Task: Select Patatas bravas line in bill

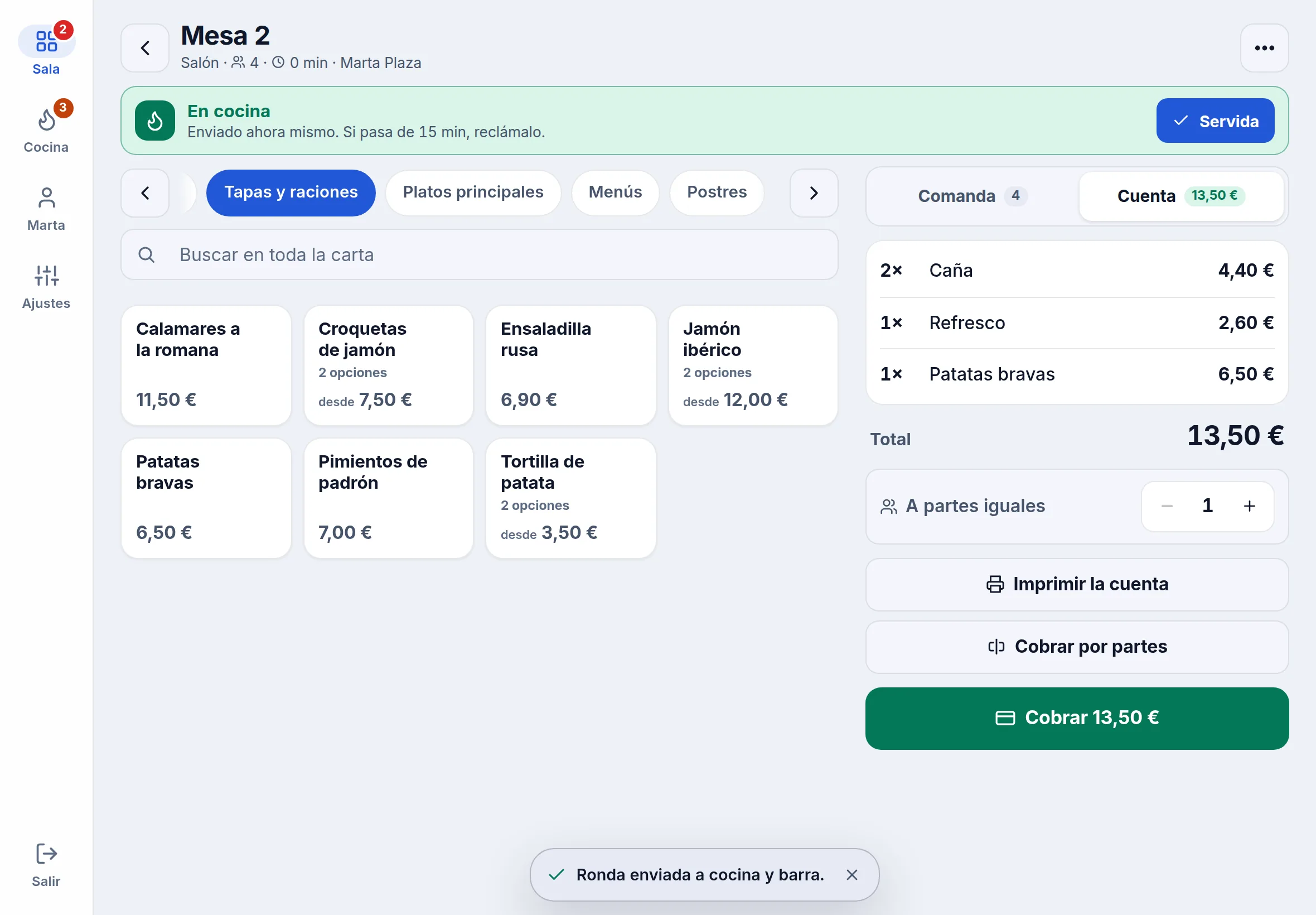Action: coord(1077,374)
